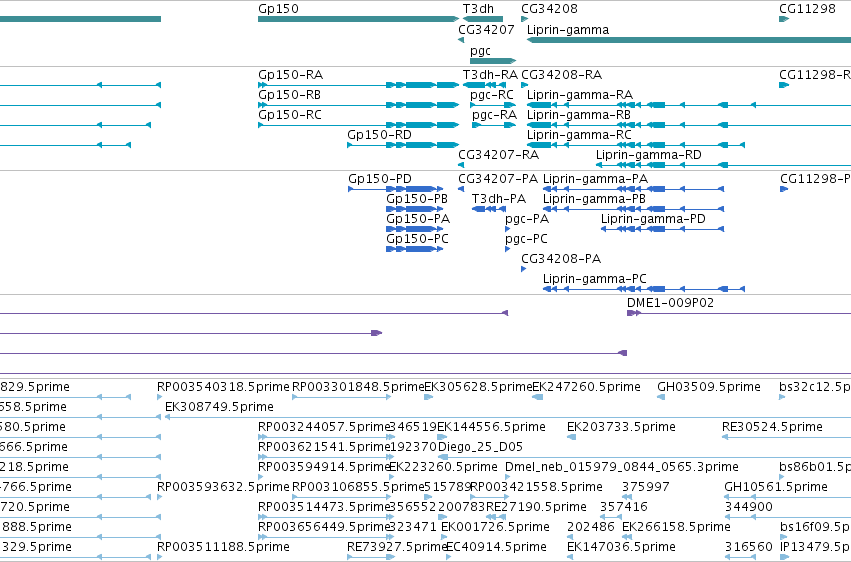Select the pgc gene label
The height and width of the screenshot is (562, 851).
point(480,51)
